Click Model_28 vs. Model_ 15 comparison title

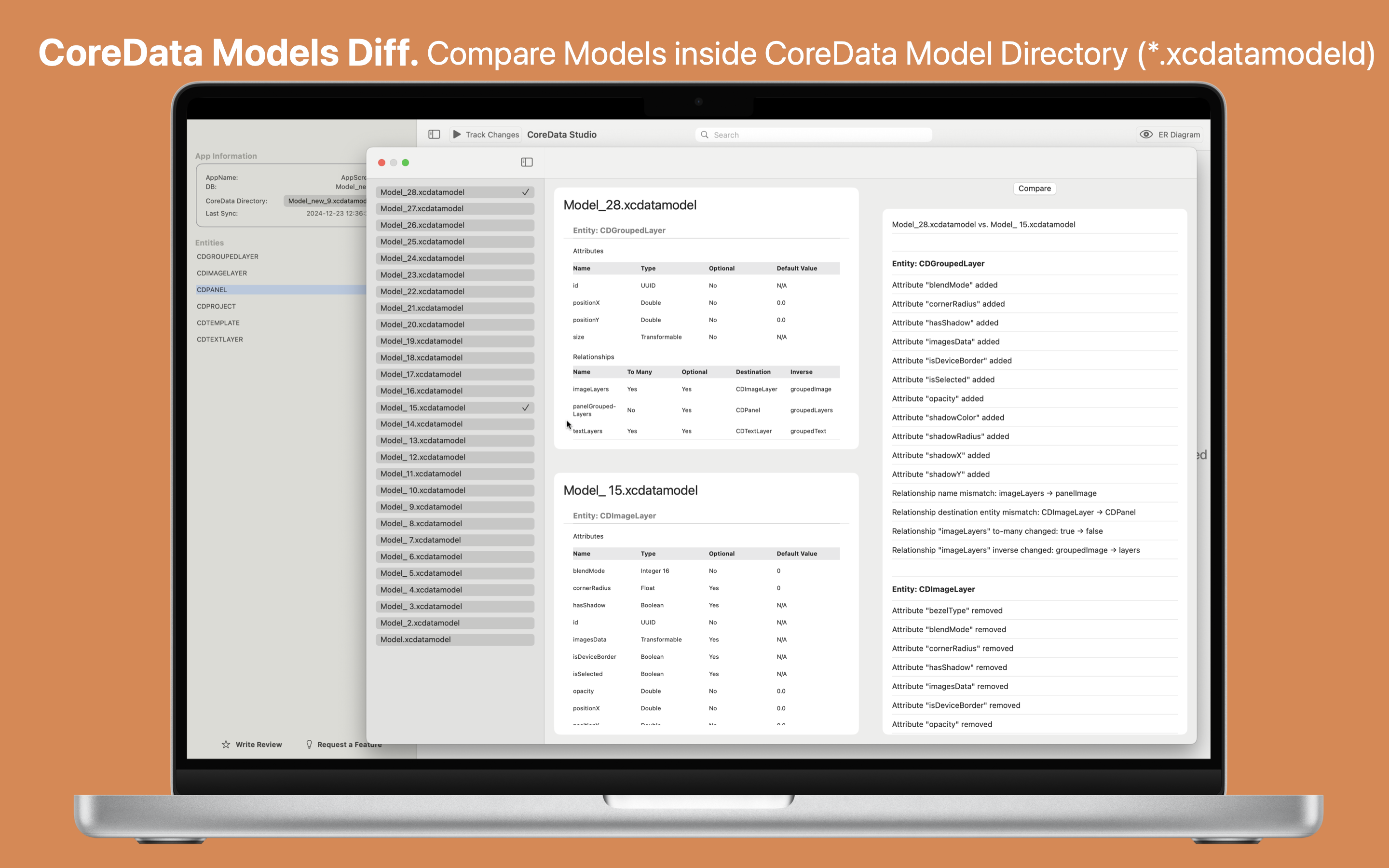coord(983,224)
